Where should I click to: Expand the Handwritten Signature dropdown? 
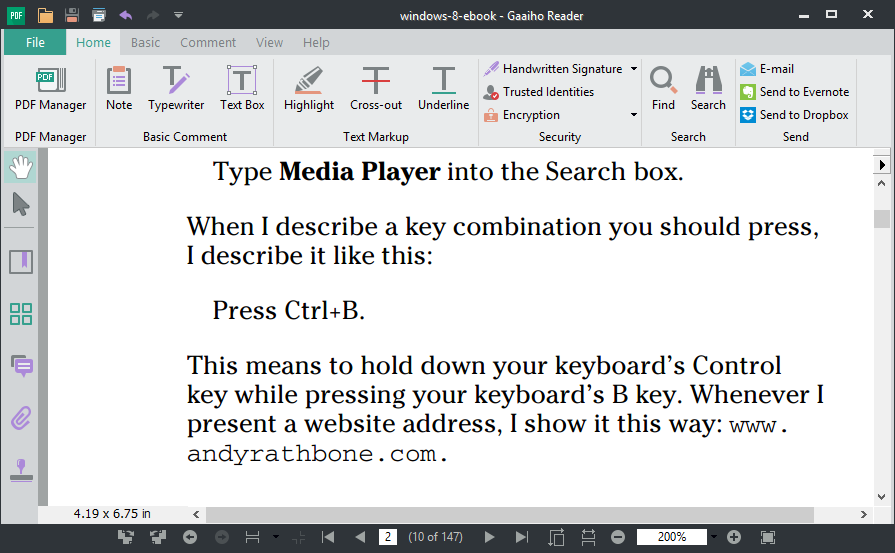[x=633, y=69]
